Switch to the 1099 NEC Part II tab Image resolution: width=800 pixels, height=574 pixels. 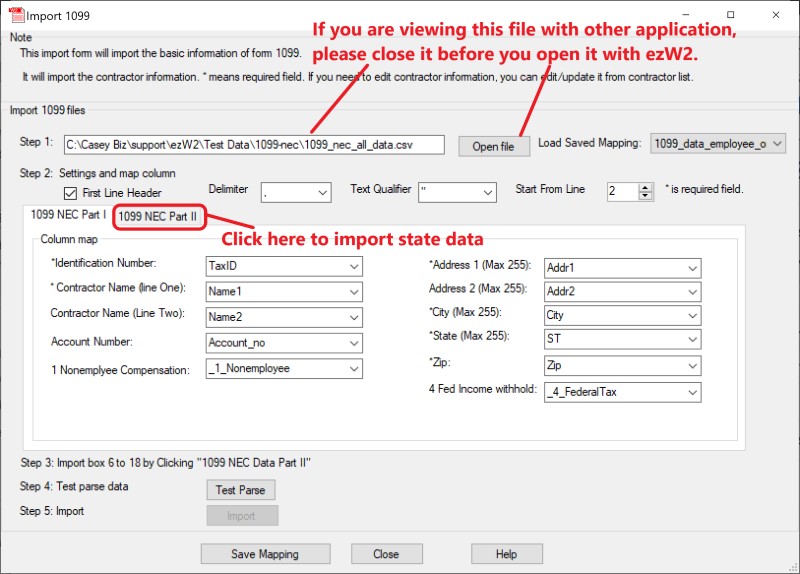(x=158, y=216)
